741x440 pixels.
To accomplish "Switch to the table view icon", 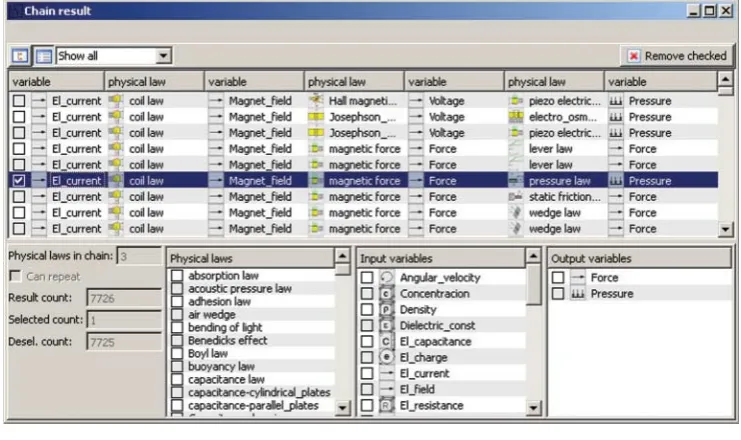I will 43,56.
